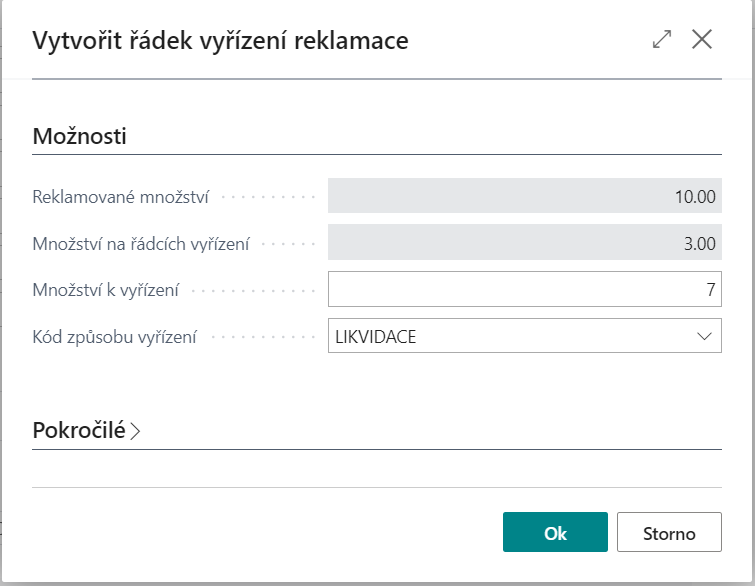Click the Pokročilé heading text
This screenshot has height=586, width=755.
click(79, 431)
